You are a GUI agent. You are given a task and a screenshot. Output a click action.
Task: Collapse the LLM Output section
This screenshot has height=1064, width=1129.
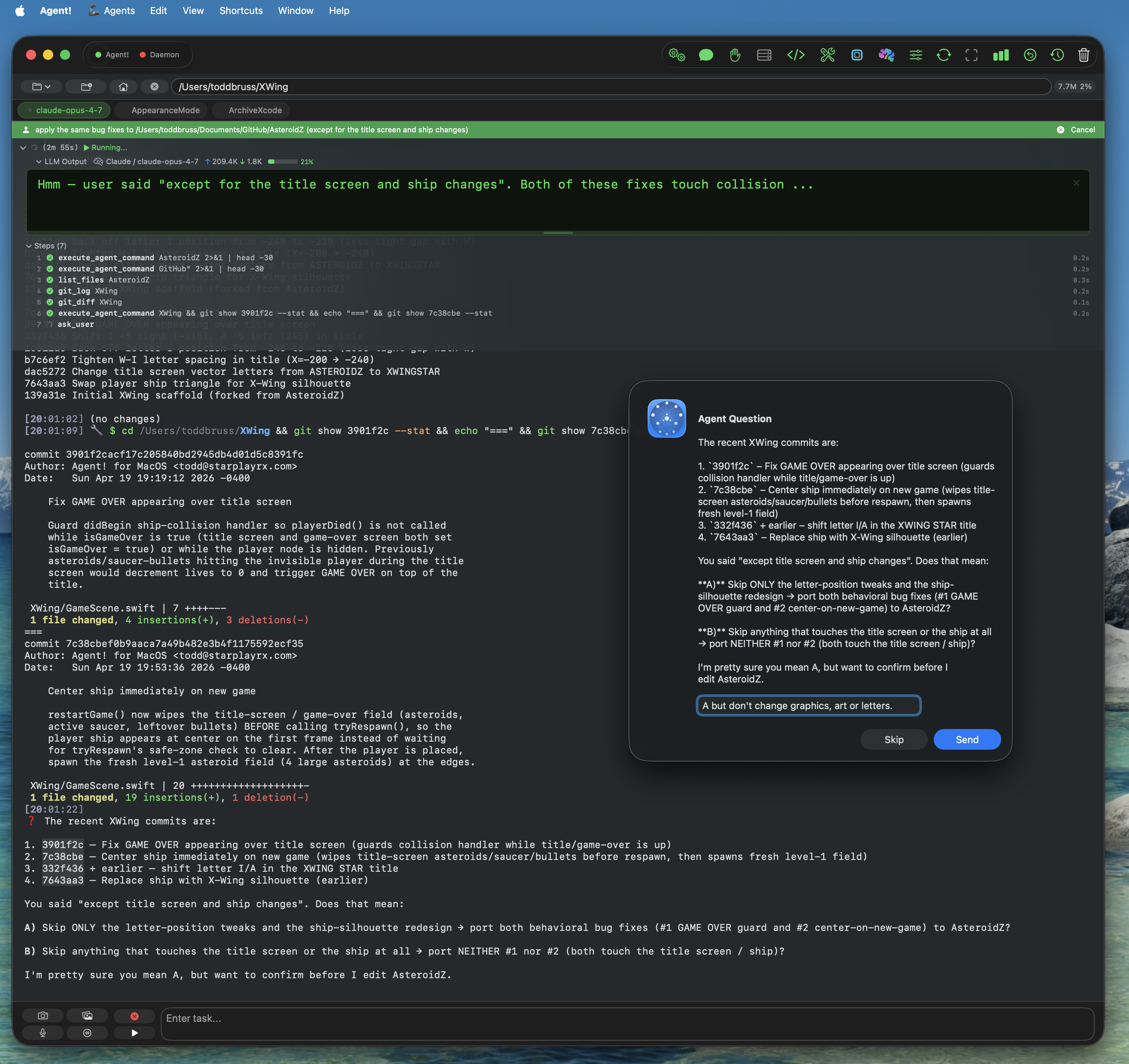click(38, 161)
